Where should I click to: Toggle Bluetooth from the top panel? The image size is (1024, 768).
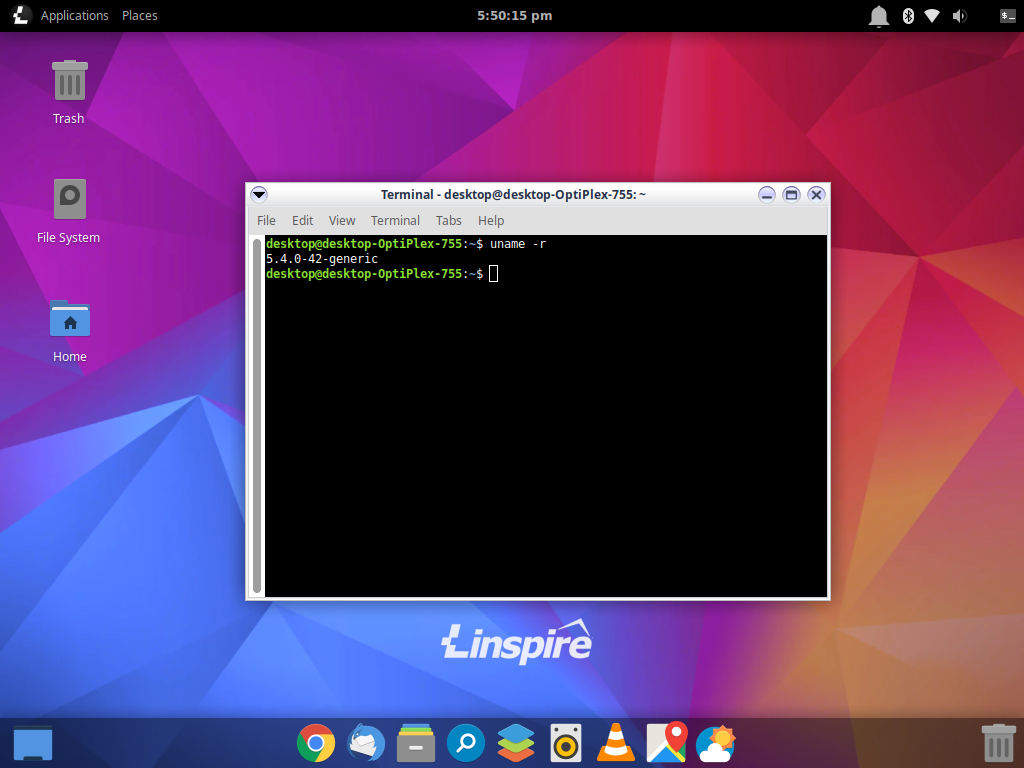point(908,15)
